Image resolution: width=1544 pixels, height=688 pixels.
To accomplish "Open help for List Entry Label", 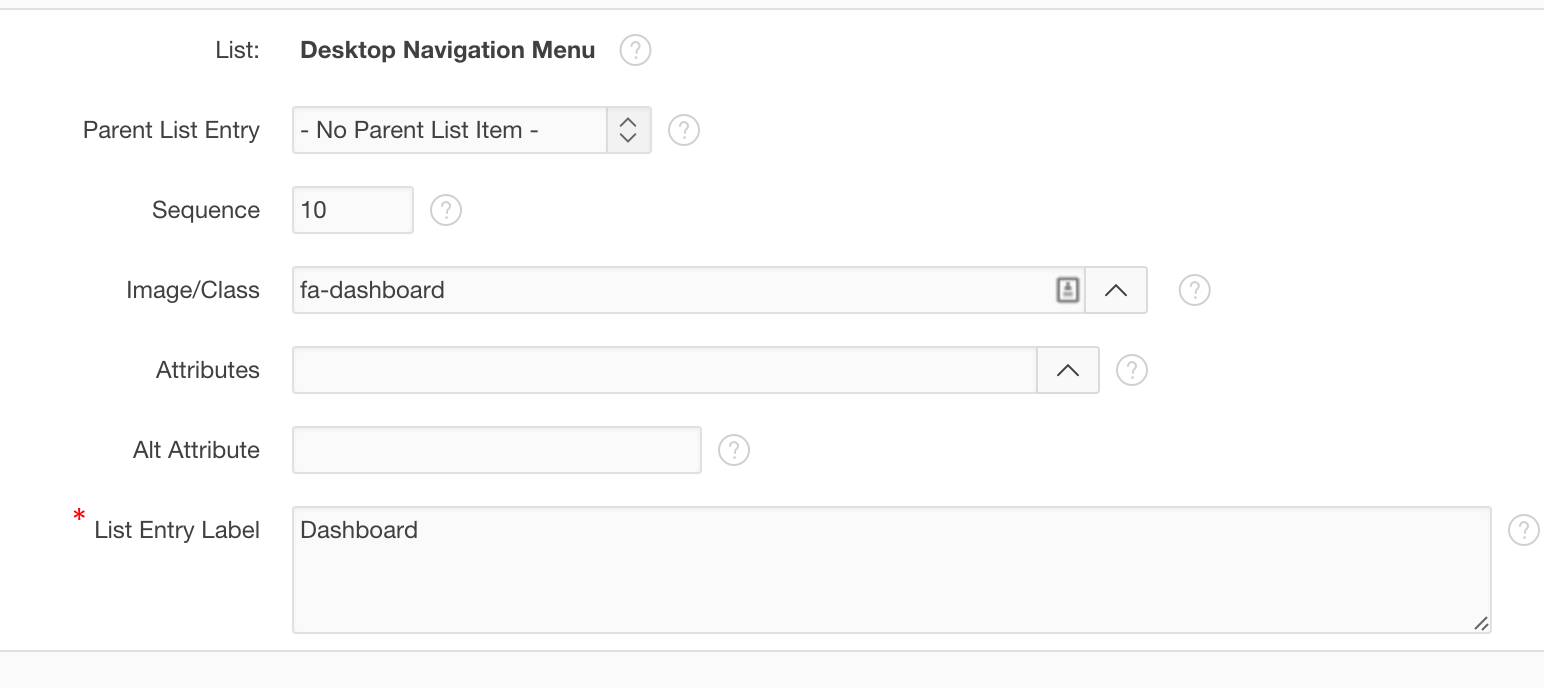I will (x=1523, y=530).
